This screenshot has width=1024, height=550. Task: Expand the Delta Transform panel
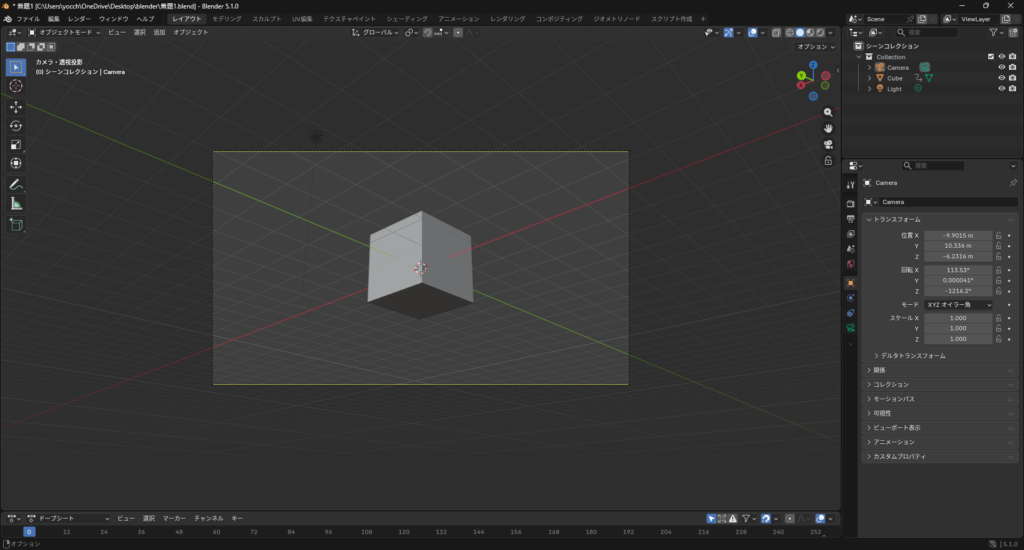click(910, 356)
